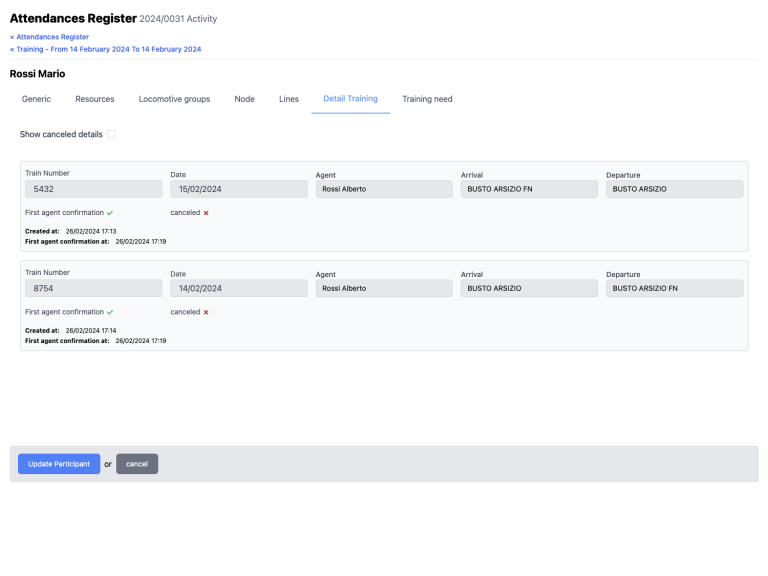Click Arrival field with BUSTO ARSIZIO FN
This screenshot has width=768, height=576.
pyautogui.click(x=528, y=189)
